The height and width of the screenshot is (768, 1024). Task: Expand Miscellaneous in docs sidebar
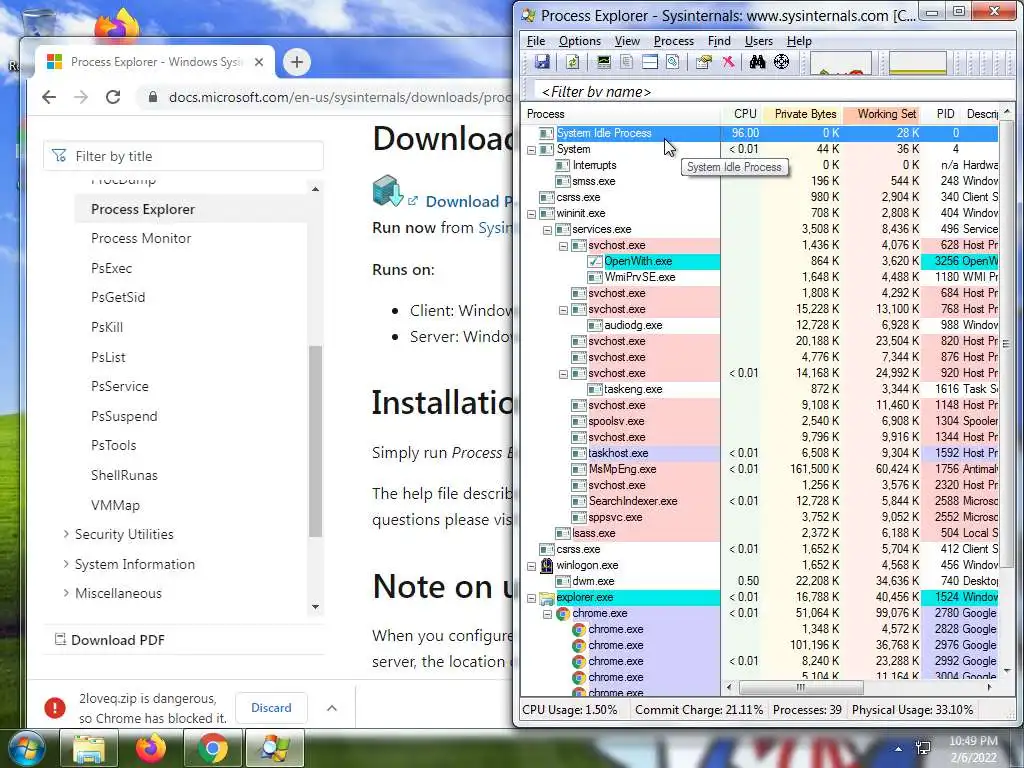pyautogui.click(x=66, y=593)
